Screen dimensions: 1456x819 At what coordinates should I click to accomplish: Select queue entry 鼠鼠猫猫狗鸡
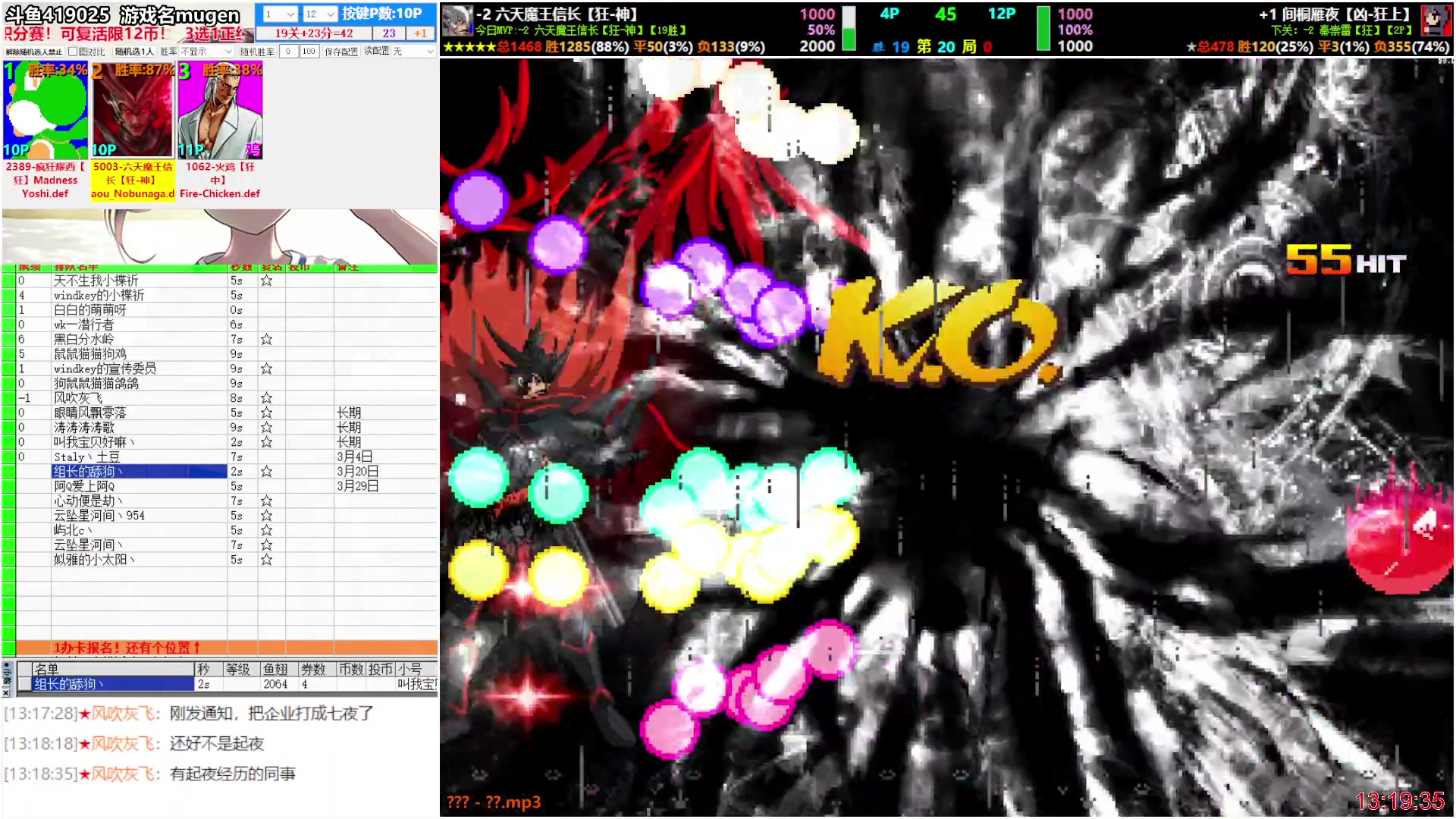point(140,354)
